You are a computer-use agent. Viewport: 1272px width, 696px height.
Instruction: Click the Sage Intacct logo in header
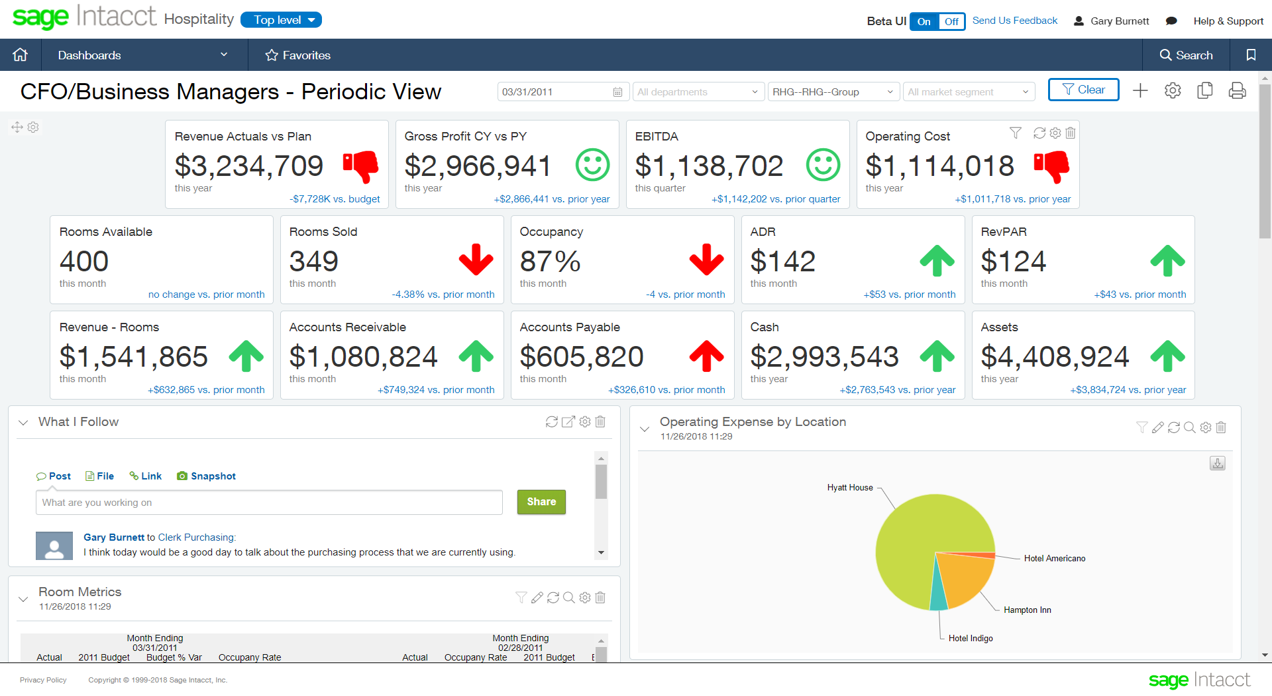point(84,17)
